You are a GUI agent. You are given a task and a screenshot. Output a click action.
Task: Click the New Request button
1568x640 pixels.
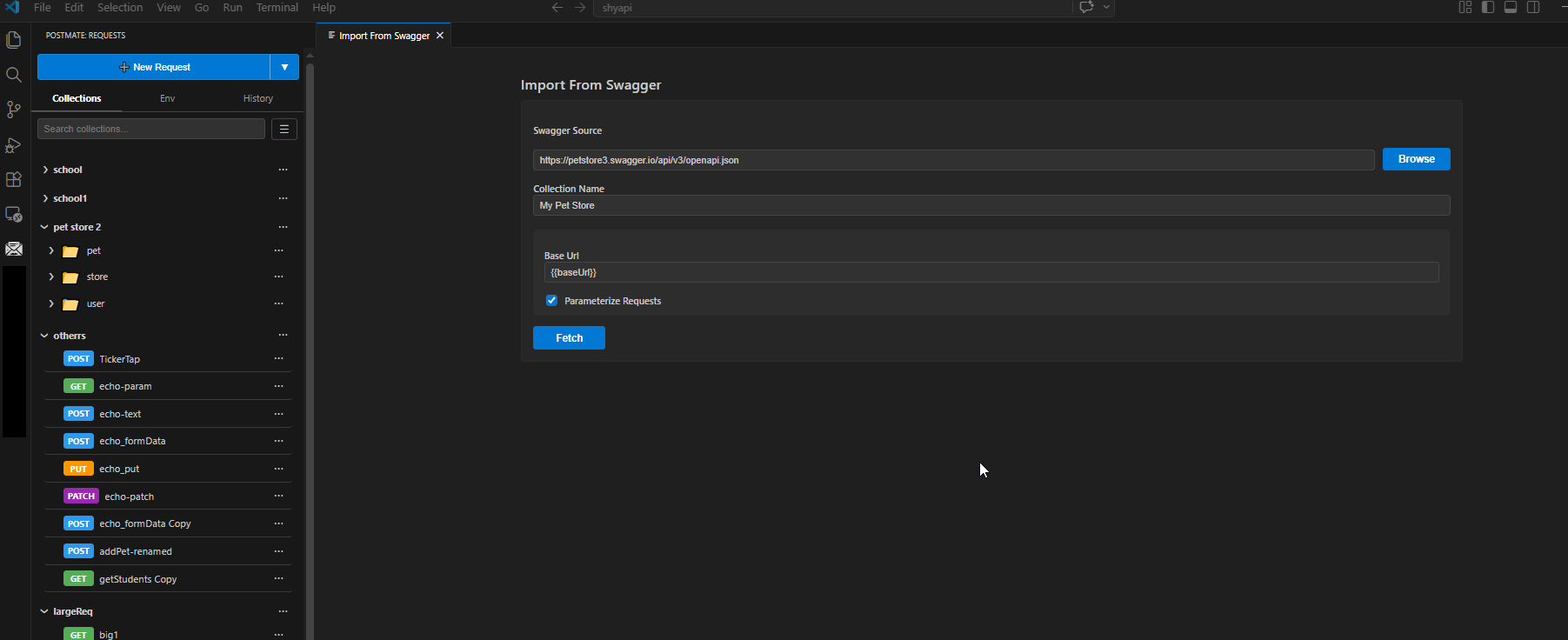[x=154, y=67]
